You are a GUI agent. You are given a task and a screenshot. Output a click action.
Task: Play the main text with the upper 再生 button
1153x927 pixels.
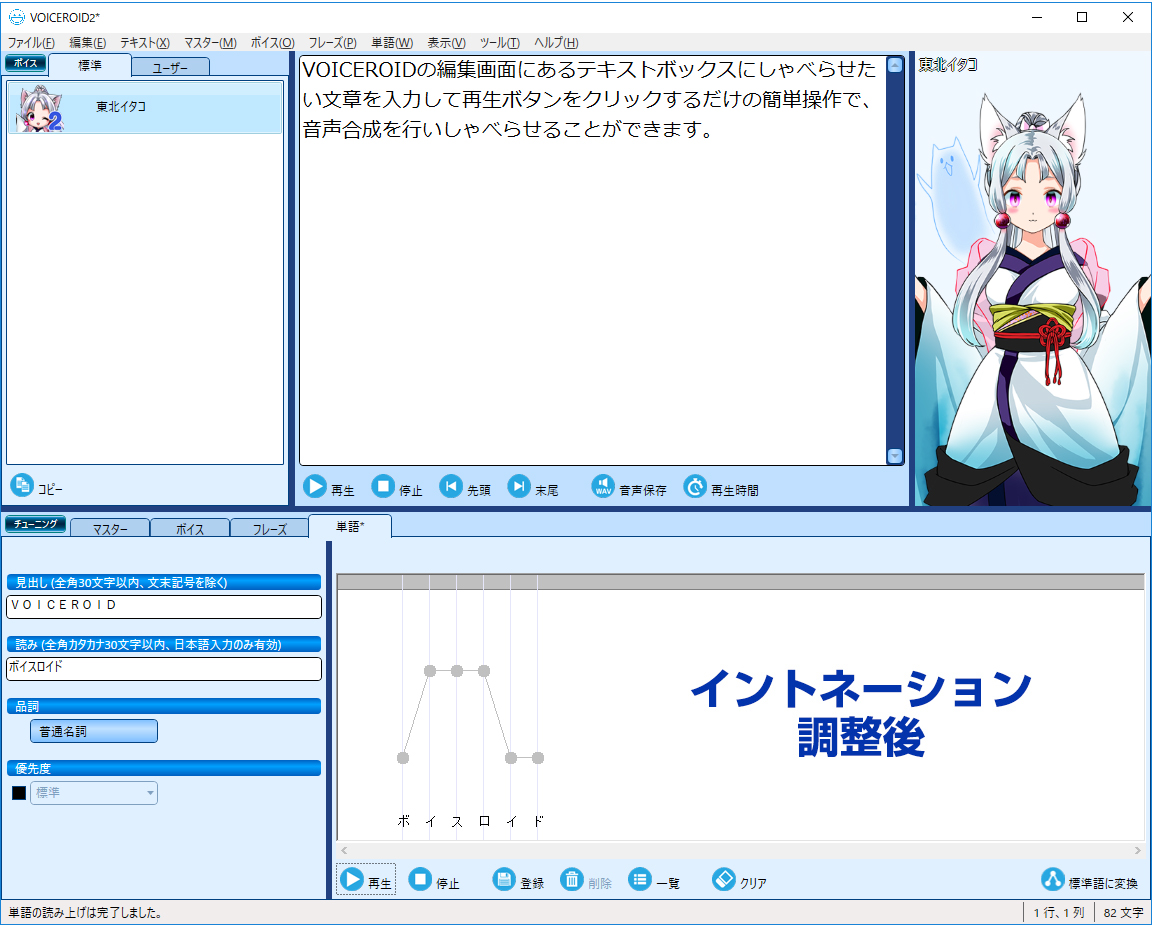point(329,488)
